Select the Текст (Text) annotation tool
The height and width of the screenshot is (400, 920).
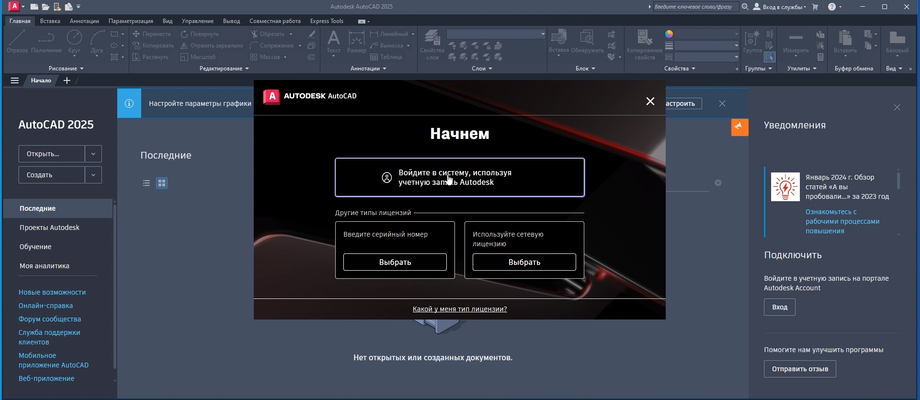click(333, 42)
